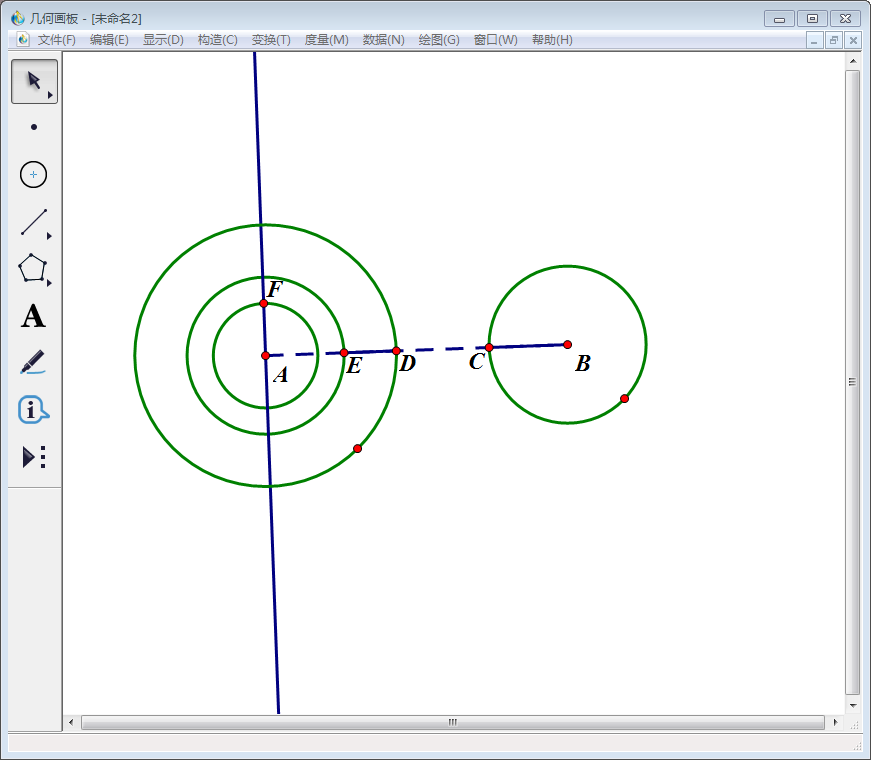Open the Custom tools button
This screenshot has width=871, height=760.
coord(33,457)
